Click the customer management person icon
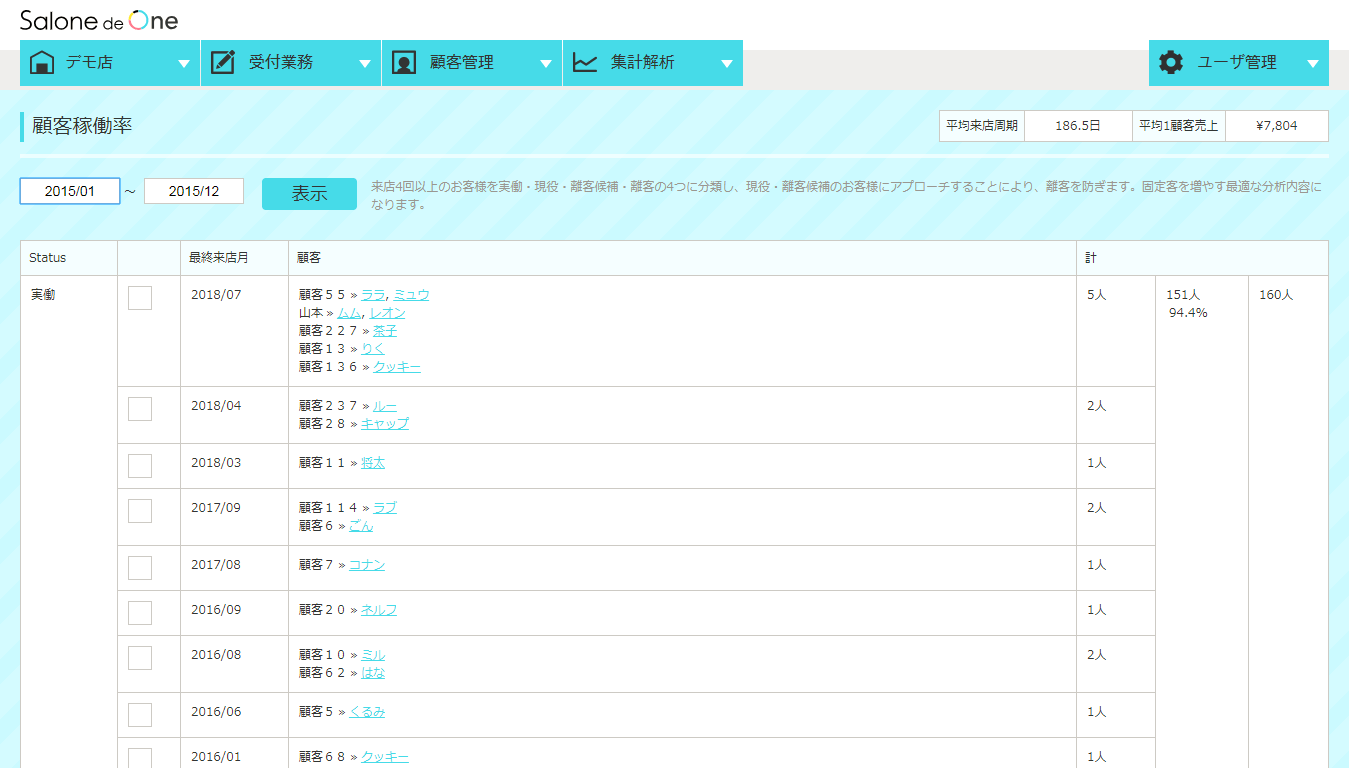The width and height of the screenshot is (1349, 770). [x=404, y=62]
